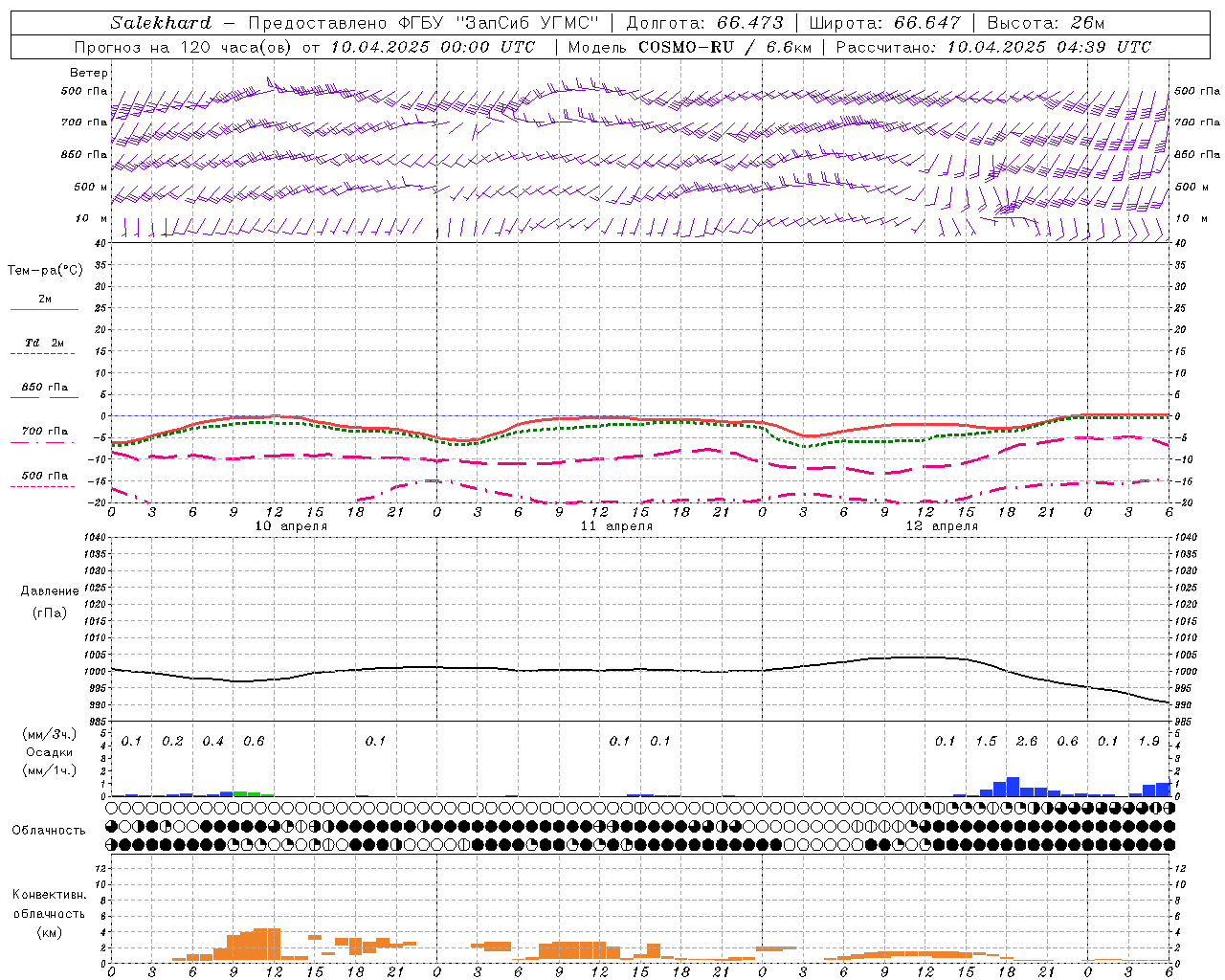Image resolution: width=1225 pixels, height=980 pixels.
Task: Select the 10 апреля date label
Action: (x=291, y=526)
